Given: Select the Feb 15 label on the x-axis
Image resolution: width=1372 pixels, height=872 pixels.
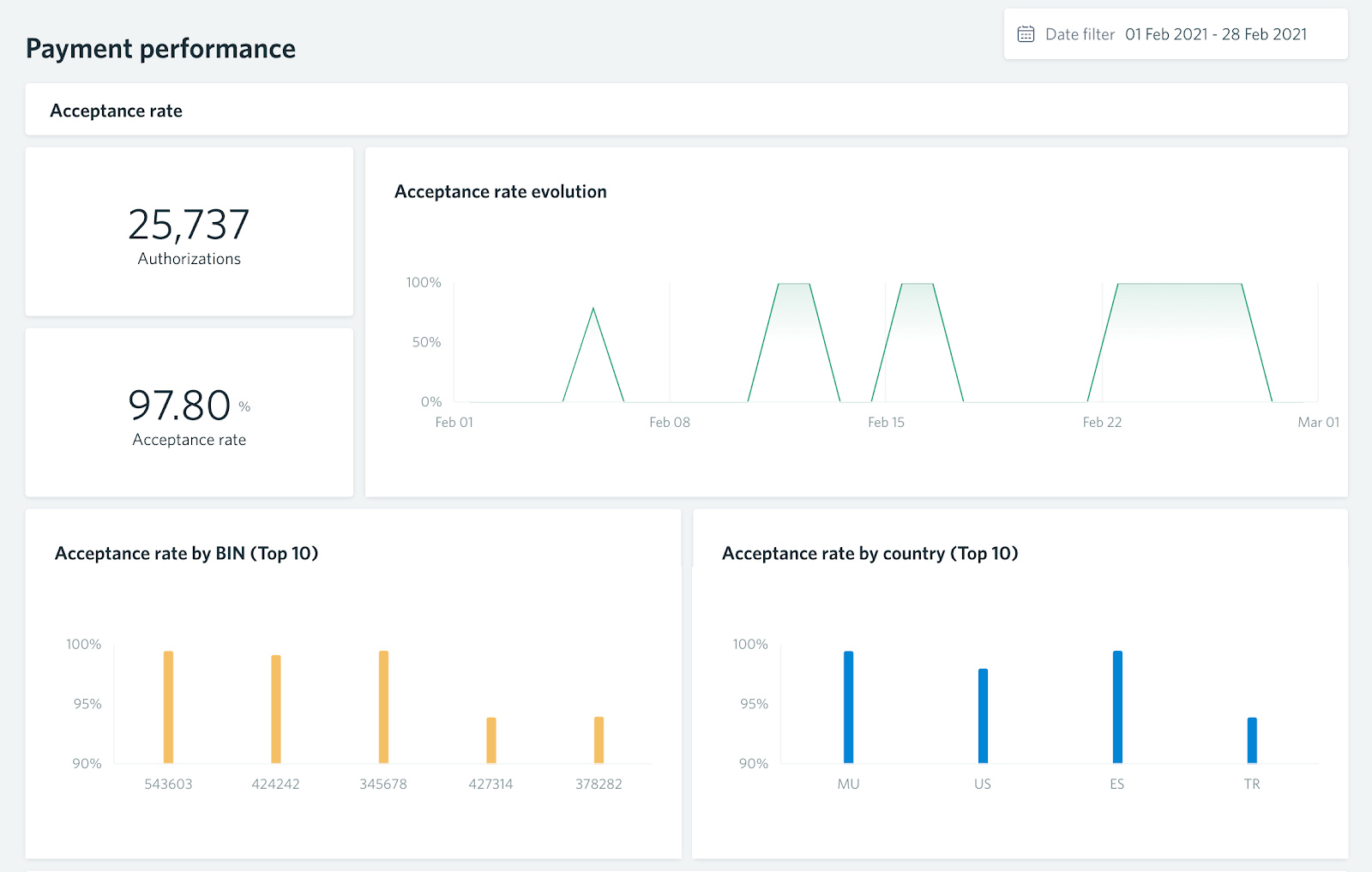Looking at the screenshot, I should click(x=886, y=422).
